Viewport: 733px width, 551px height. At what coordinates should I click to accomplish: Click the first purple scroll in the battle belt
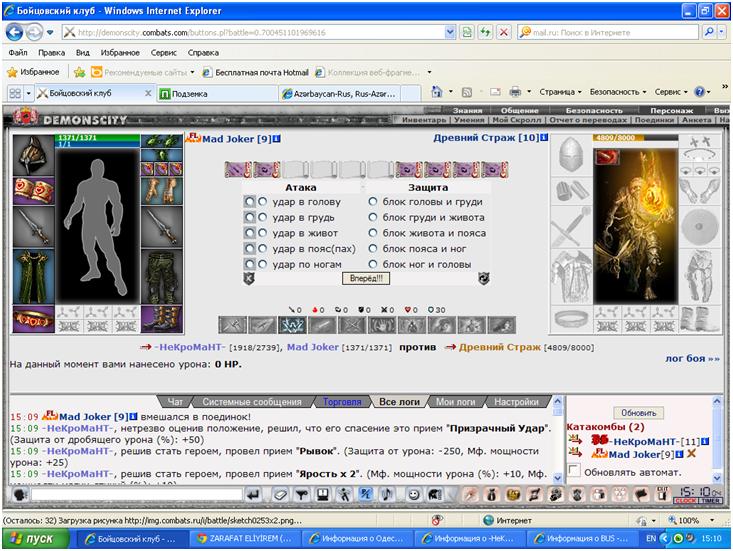click(x=238, y=169)
